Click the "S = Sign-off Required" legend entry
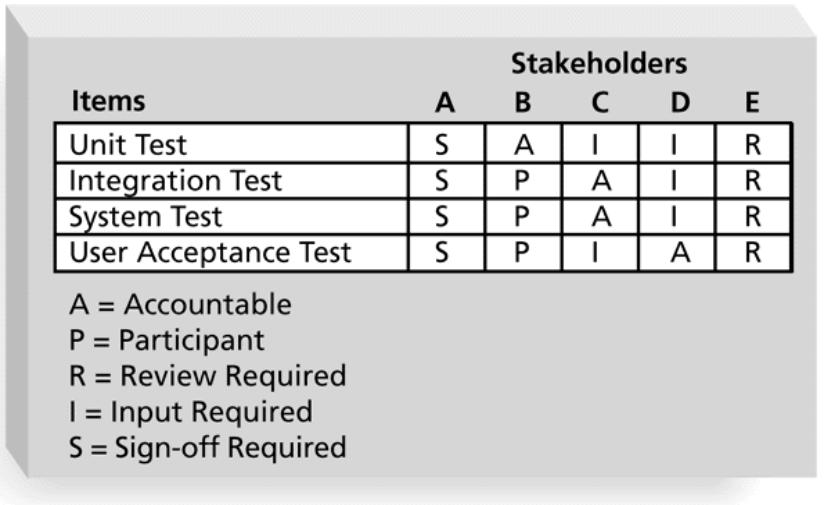Viewport: 824px width, 505px height. tap(207, 446)
